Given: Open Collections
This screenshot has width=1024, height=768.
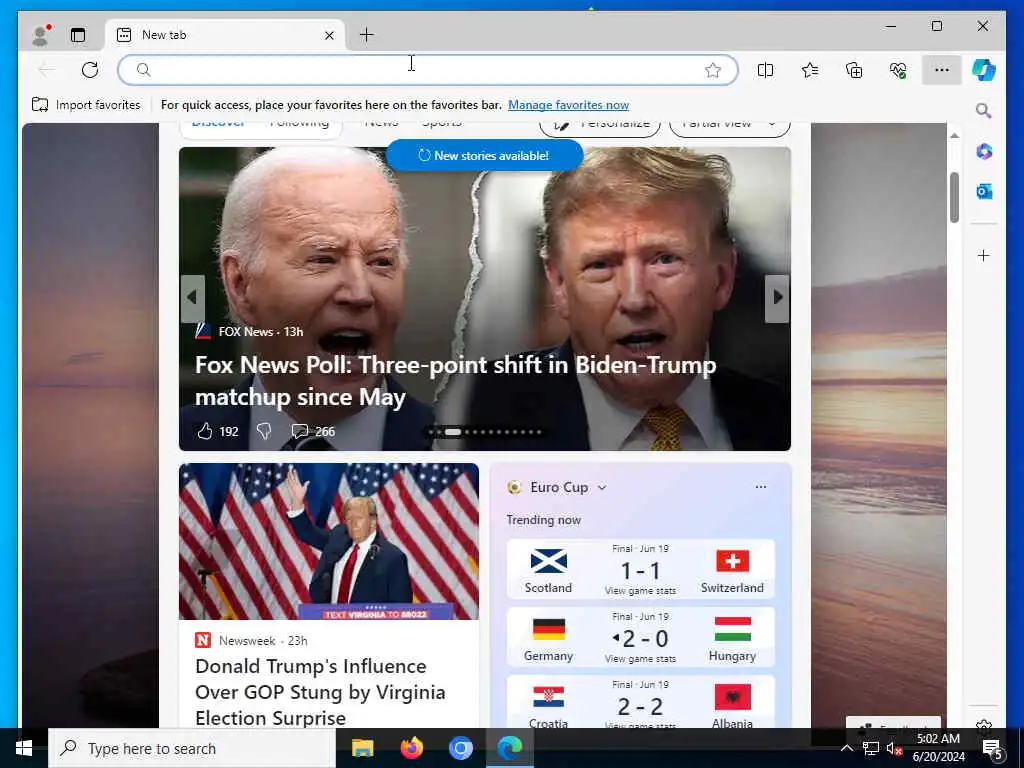Looking at the screenshot, I should click(854, 70).
